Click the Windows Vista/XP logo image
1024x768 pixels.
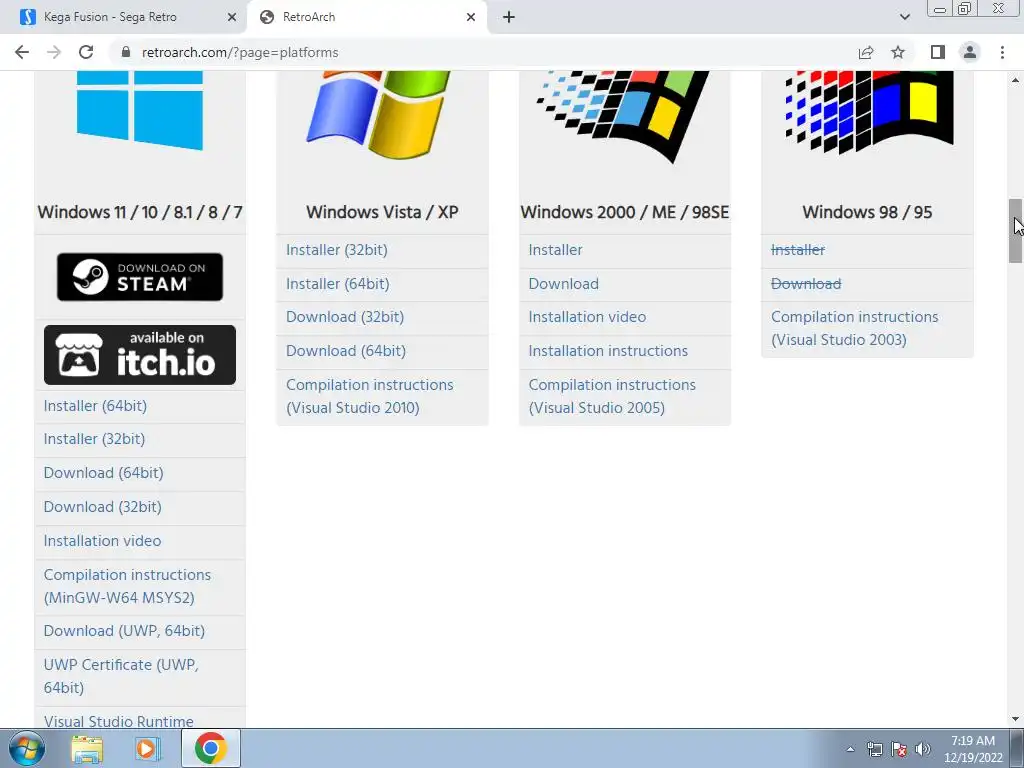point(378,114)
